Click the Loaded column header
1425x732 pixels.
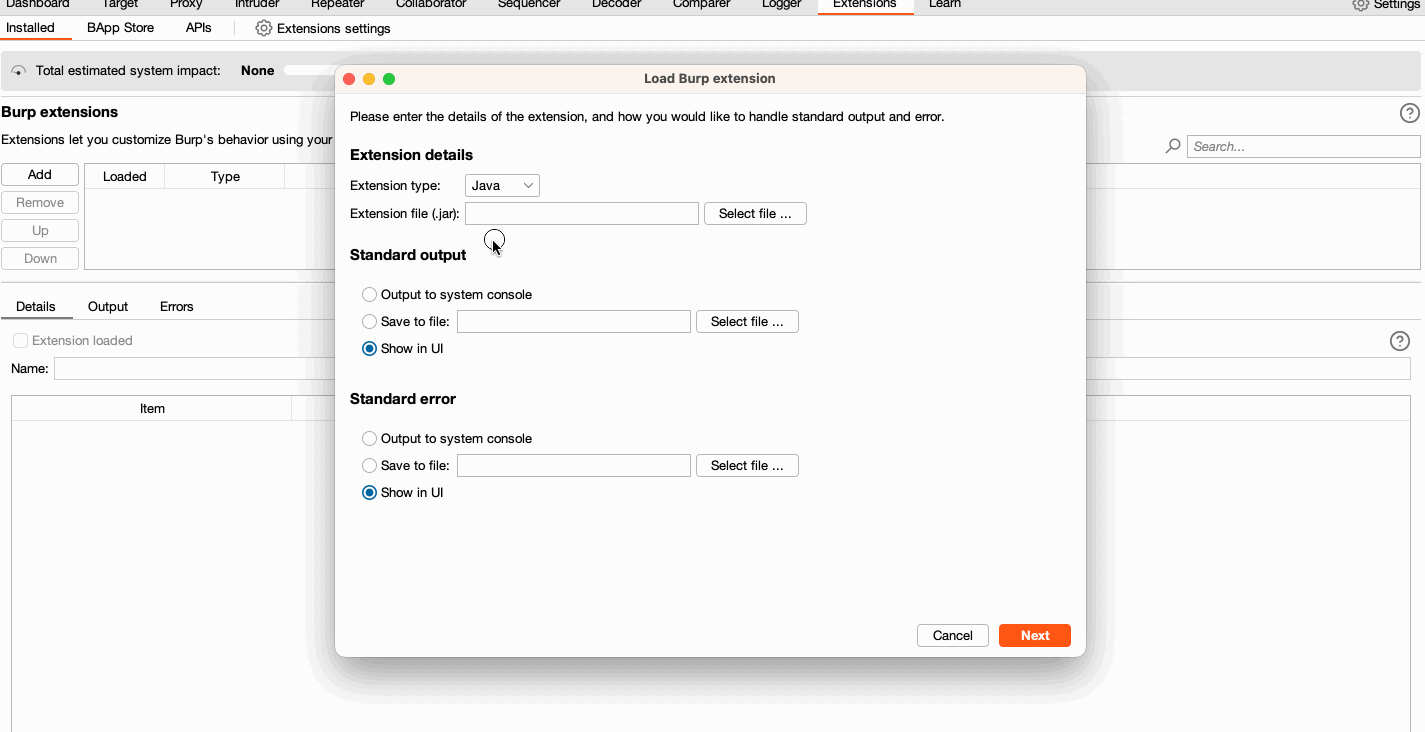click(125, 177)
